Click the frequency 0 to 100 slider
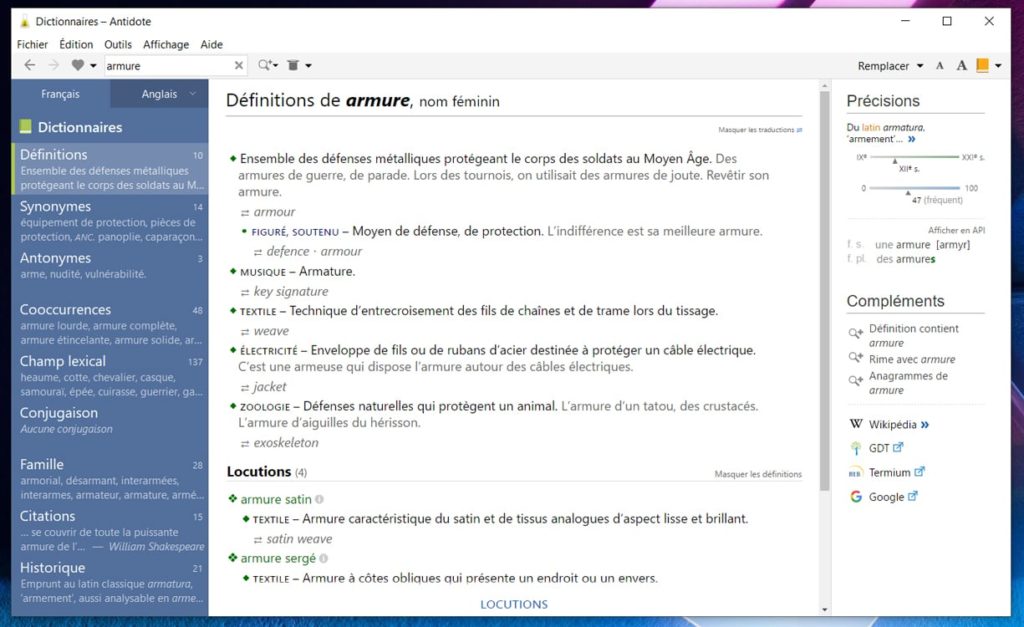Screen dimensions: 1024x627 [916, 188]
